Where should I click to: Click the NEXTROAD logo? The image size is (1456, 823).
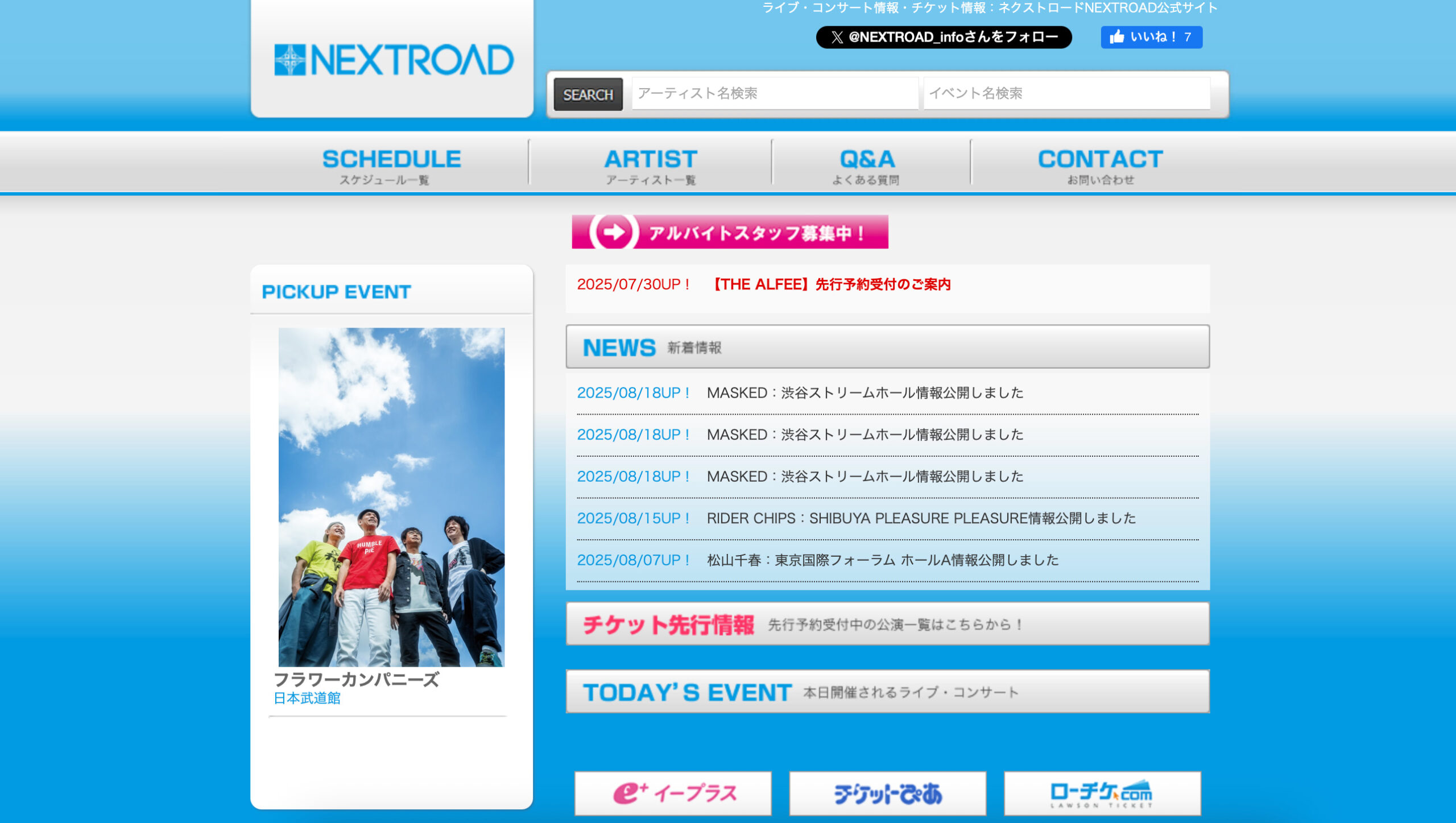394,60
